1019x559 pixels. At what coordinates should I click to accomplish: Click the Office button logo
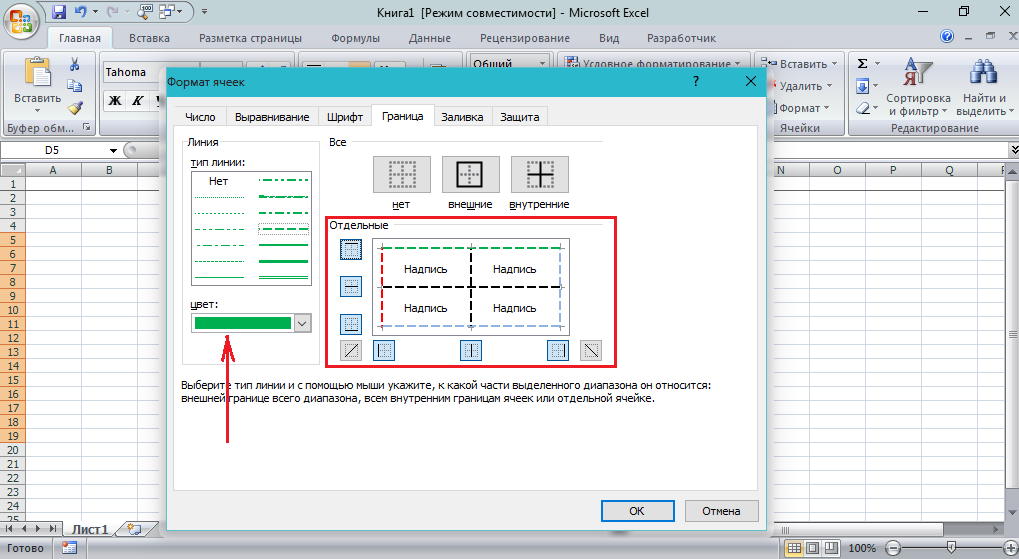click(21, 21)
